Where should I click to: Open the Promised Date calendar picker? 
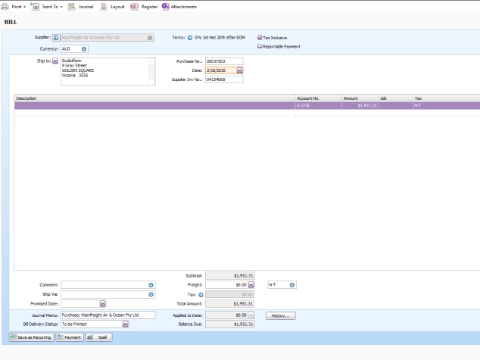(x=103, y=304)
